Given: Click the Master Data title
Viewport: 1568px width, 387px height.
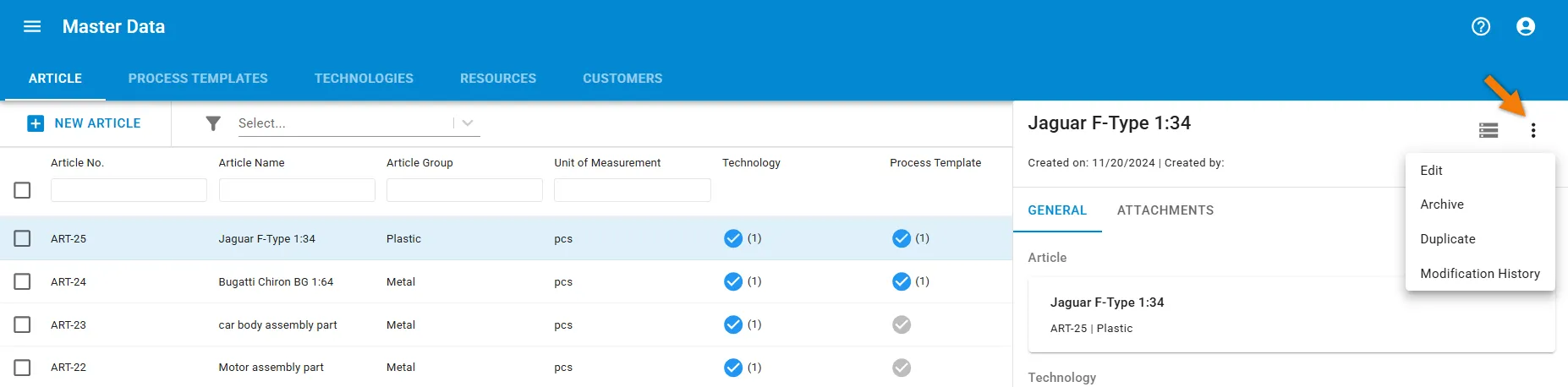Looking at the screenshot, I should coord(113,27).
